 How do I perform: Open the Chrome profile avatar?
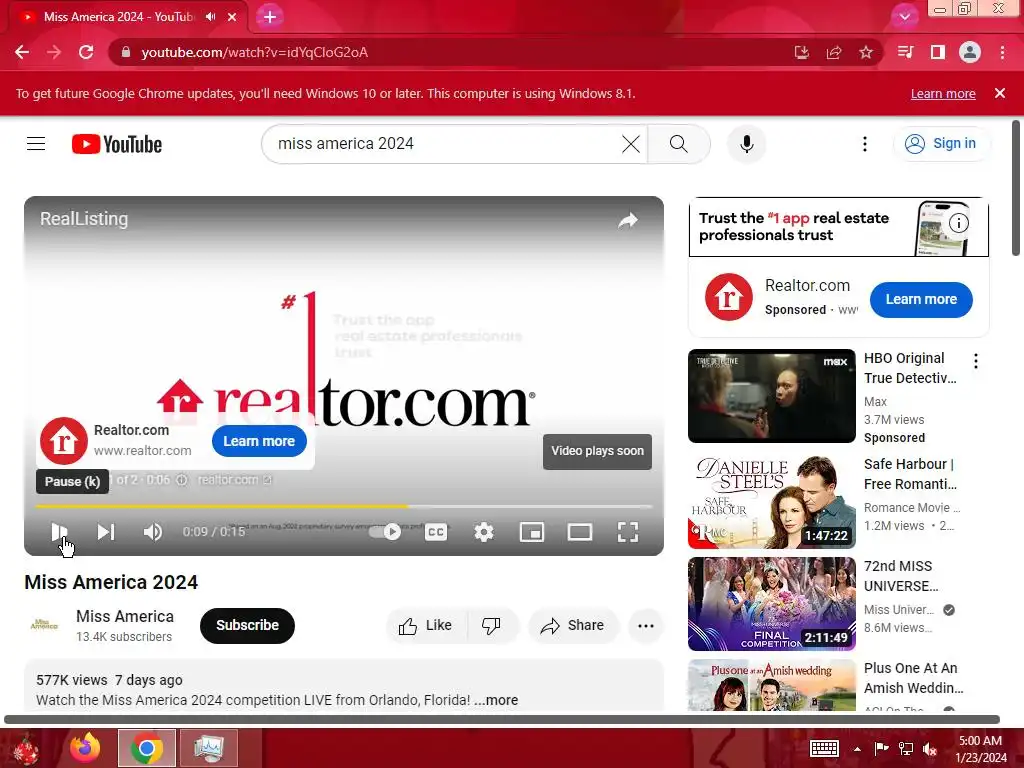[970, 52]
